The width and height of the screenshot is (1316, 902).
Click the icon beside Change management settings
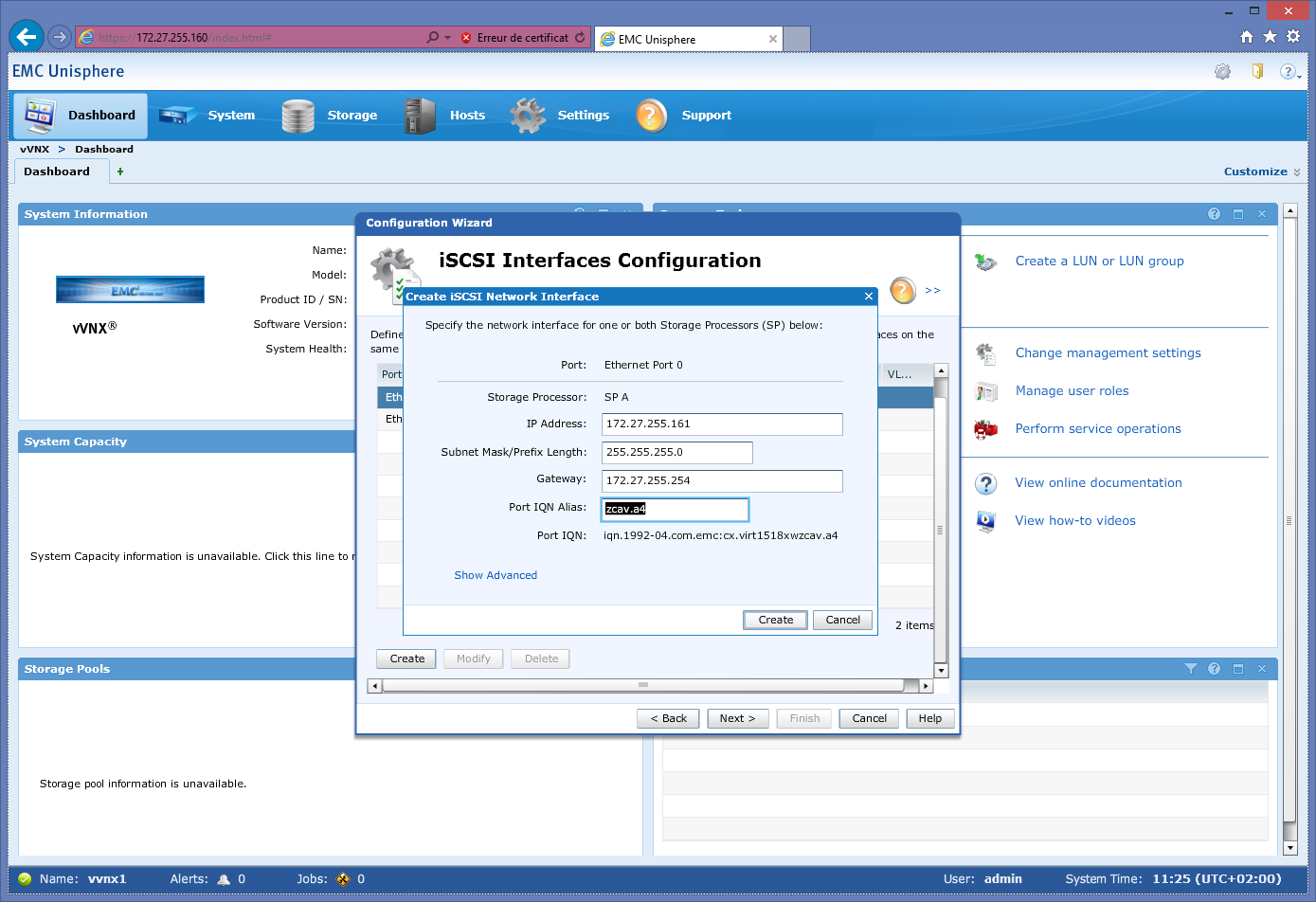(986, 353)
